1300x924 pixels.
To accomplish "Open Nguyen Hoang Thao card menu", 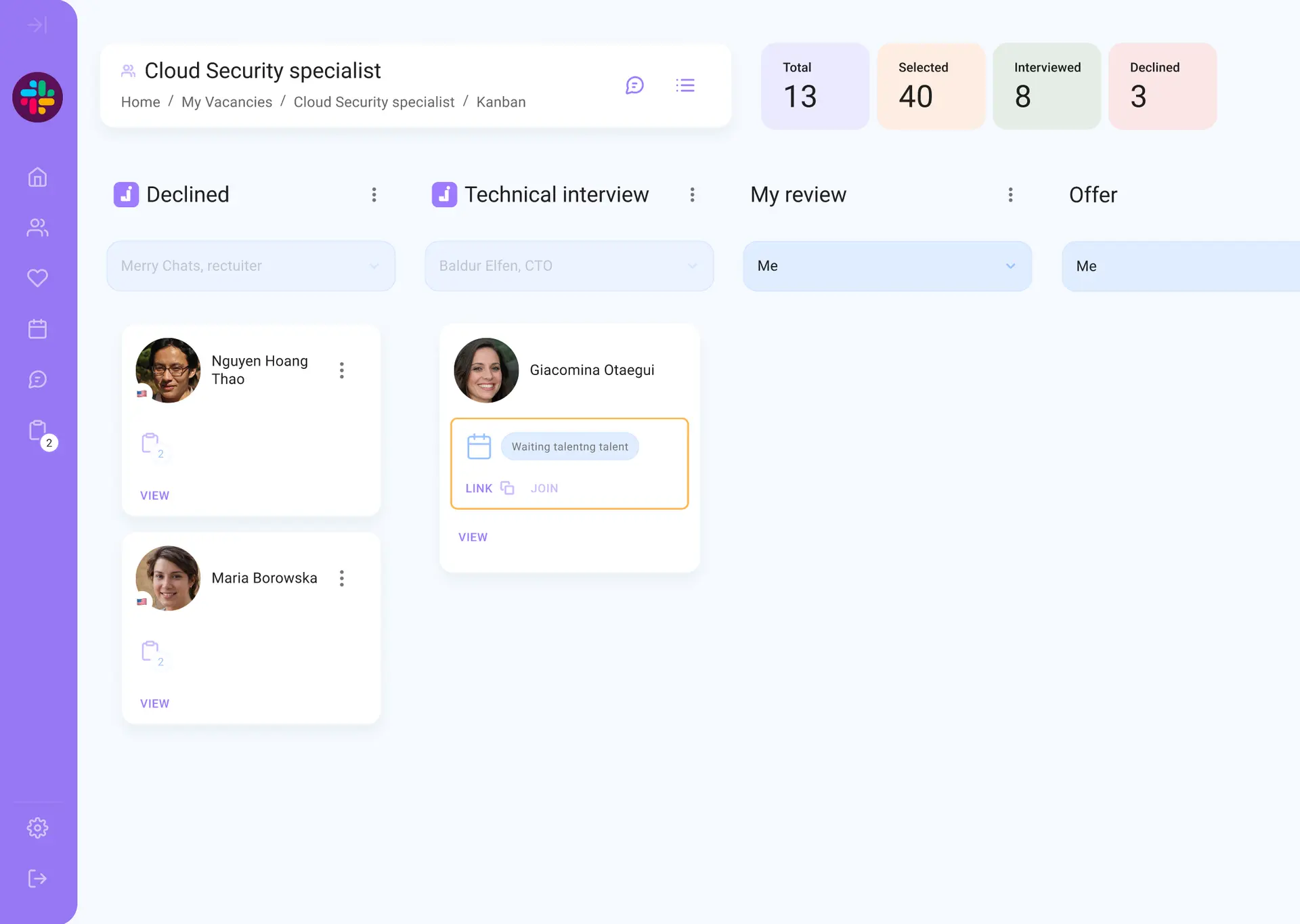I will pos(342,370).
